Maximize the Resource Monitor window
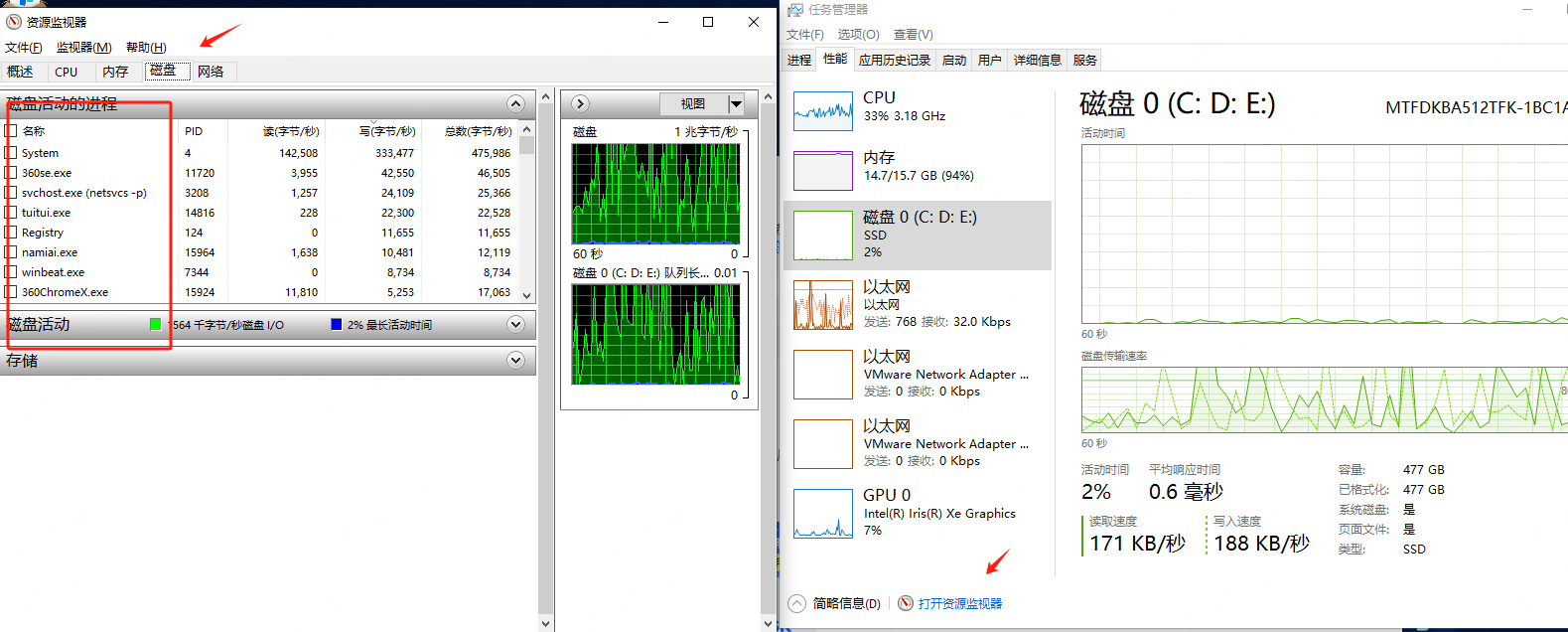The image size is (1568, 632). (x=708, y=22)
